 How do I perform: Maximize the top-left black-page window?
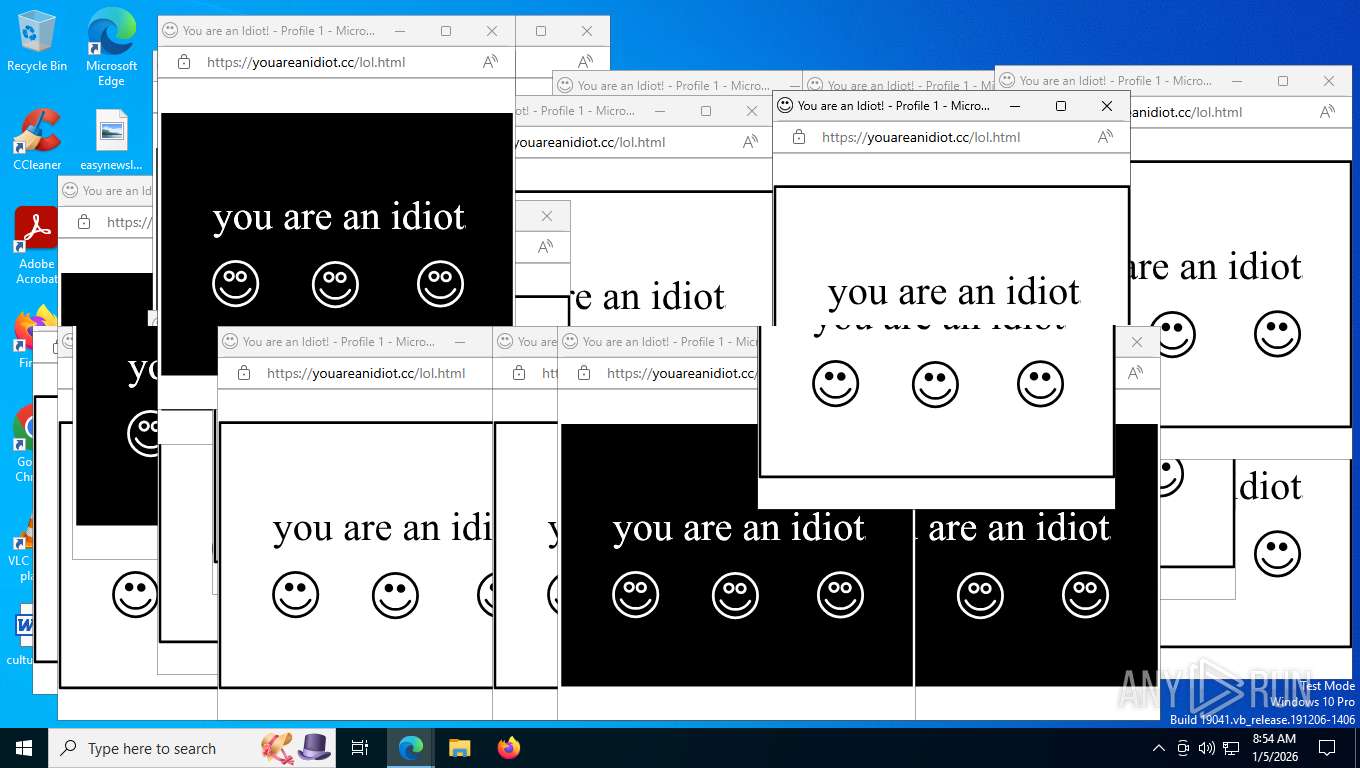pos(446,31)
